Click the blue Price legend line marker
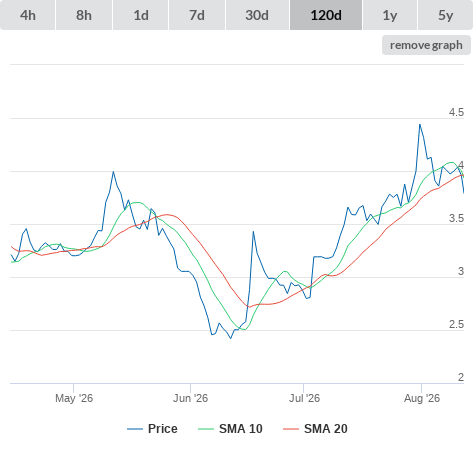 click(x=135, y=429)
